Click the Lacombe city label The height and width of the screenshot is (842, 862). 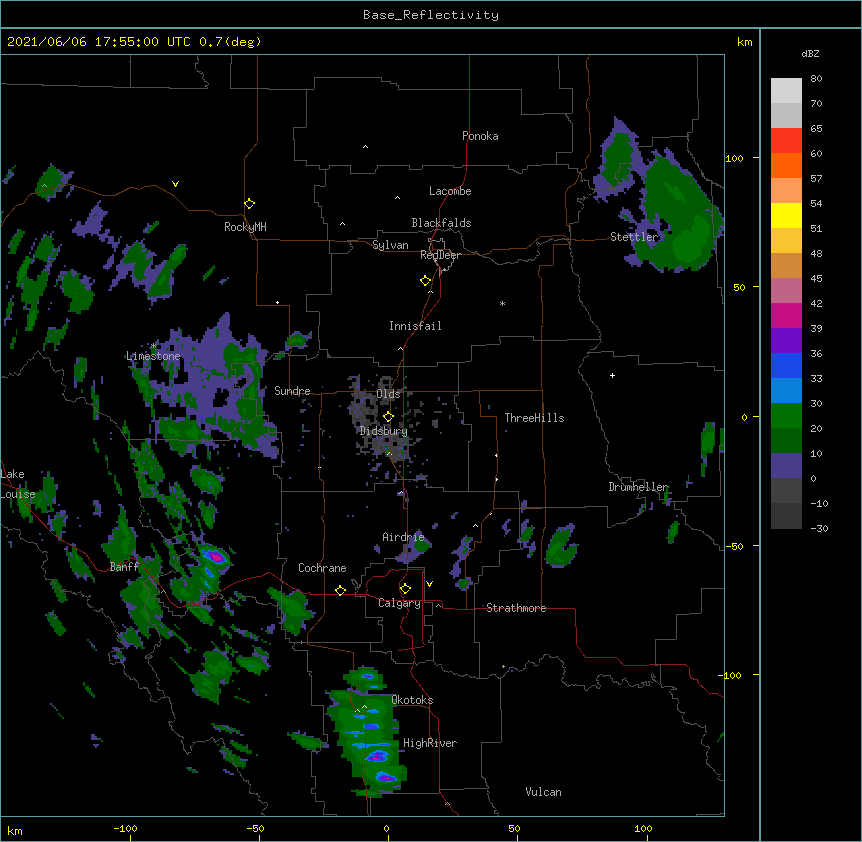point(450,191)
